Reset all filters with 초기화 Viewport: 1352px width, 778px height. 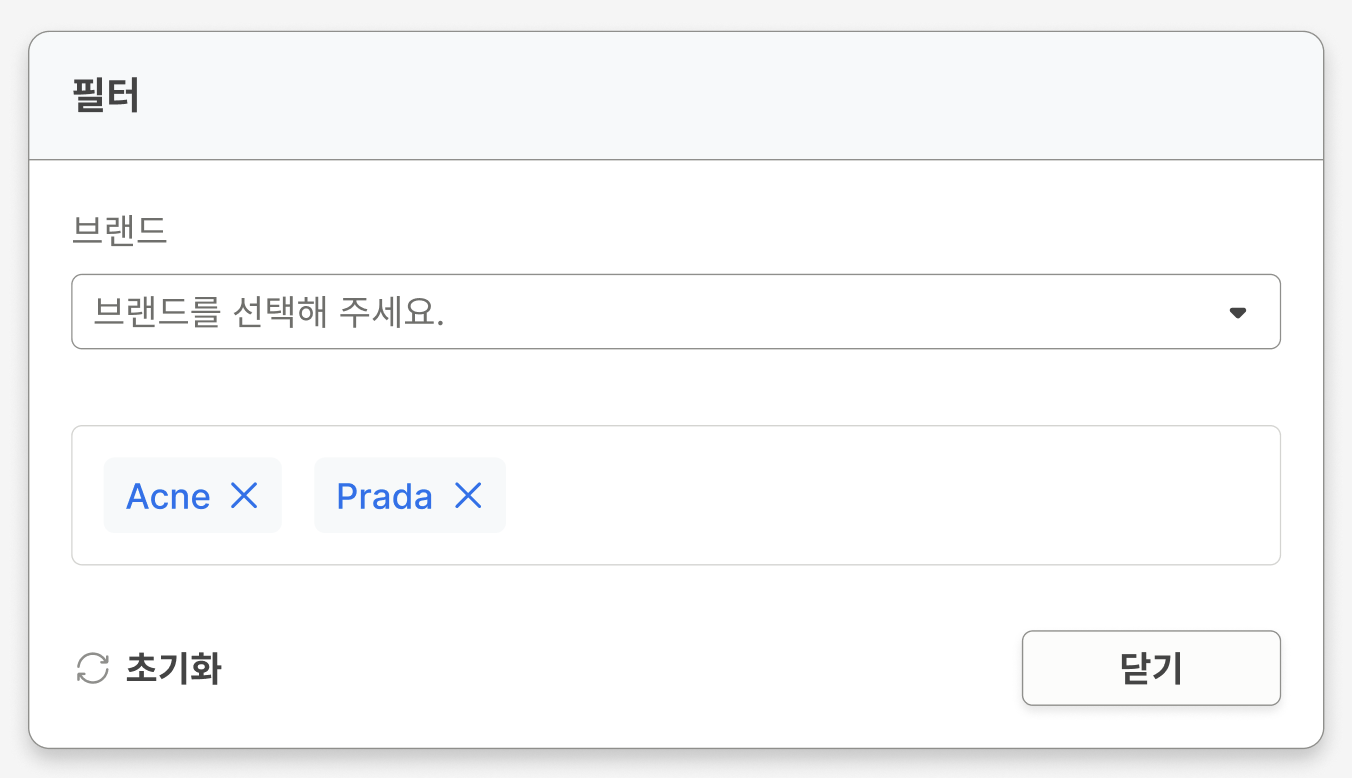coord(150,669)
